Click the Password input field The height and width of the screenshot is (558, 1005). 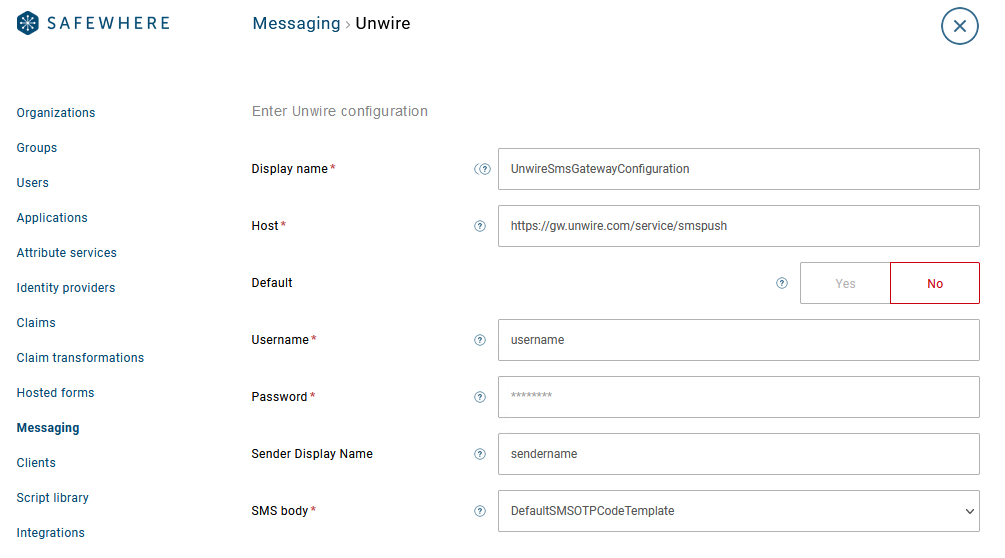[x=738, y=397]
